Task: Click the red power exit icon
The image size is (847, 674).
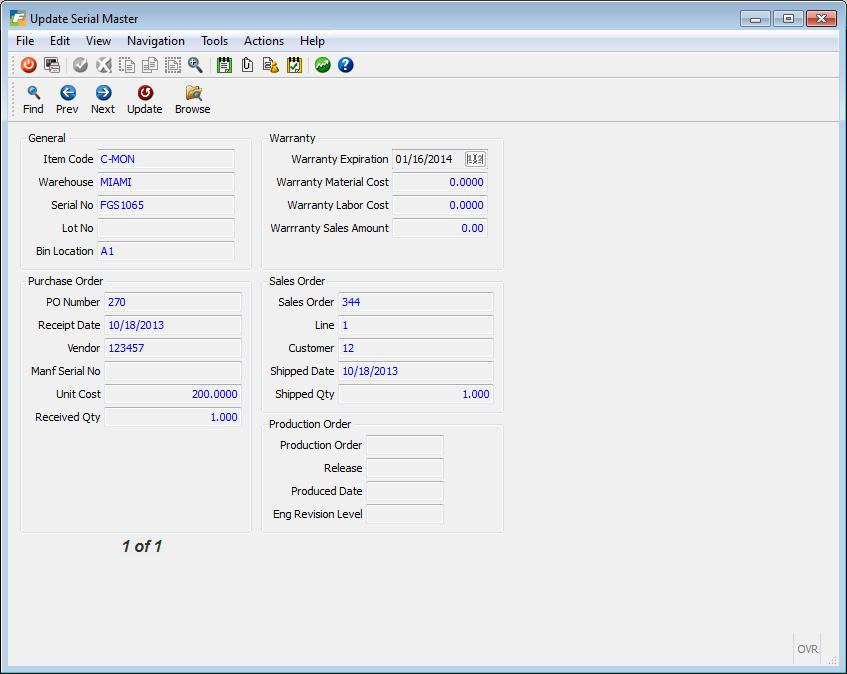Action: [28, 65]
